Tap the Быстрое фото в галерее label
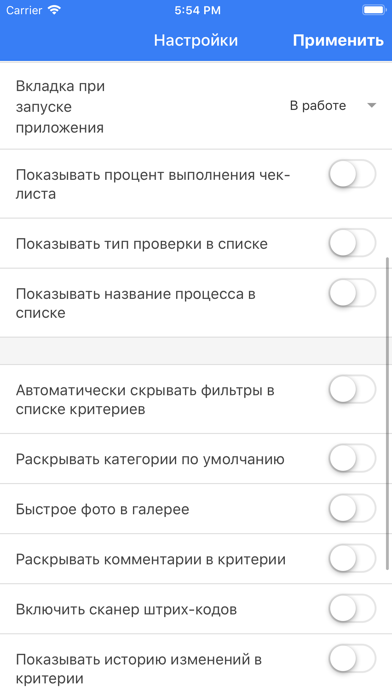This screenshot has width=392, height=696. (x=103, y=509)
